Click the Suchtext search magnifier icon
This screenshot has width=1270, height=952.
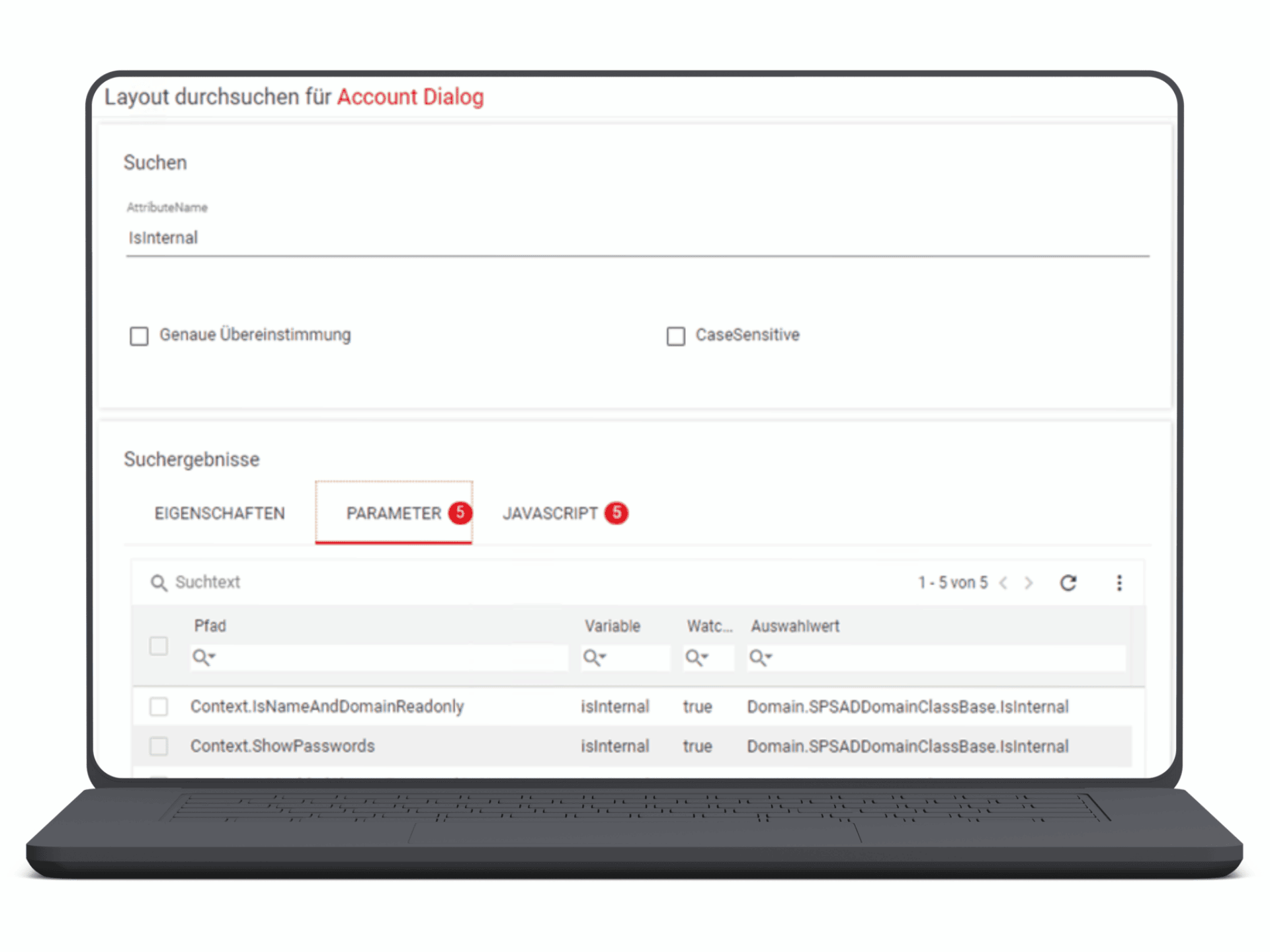(159, 583)
